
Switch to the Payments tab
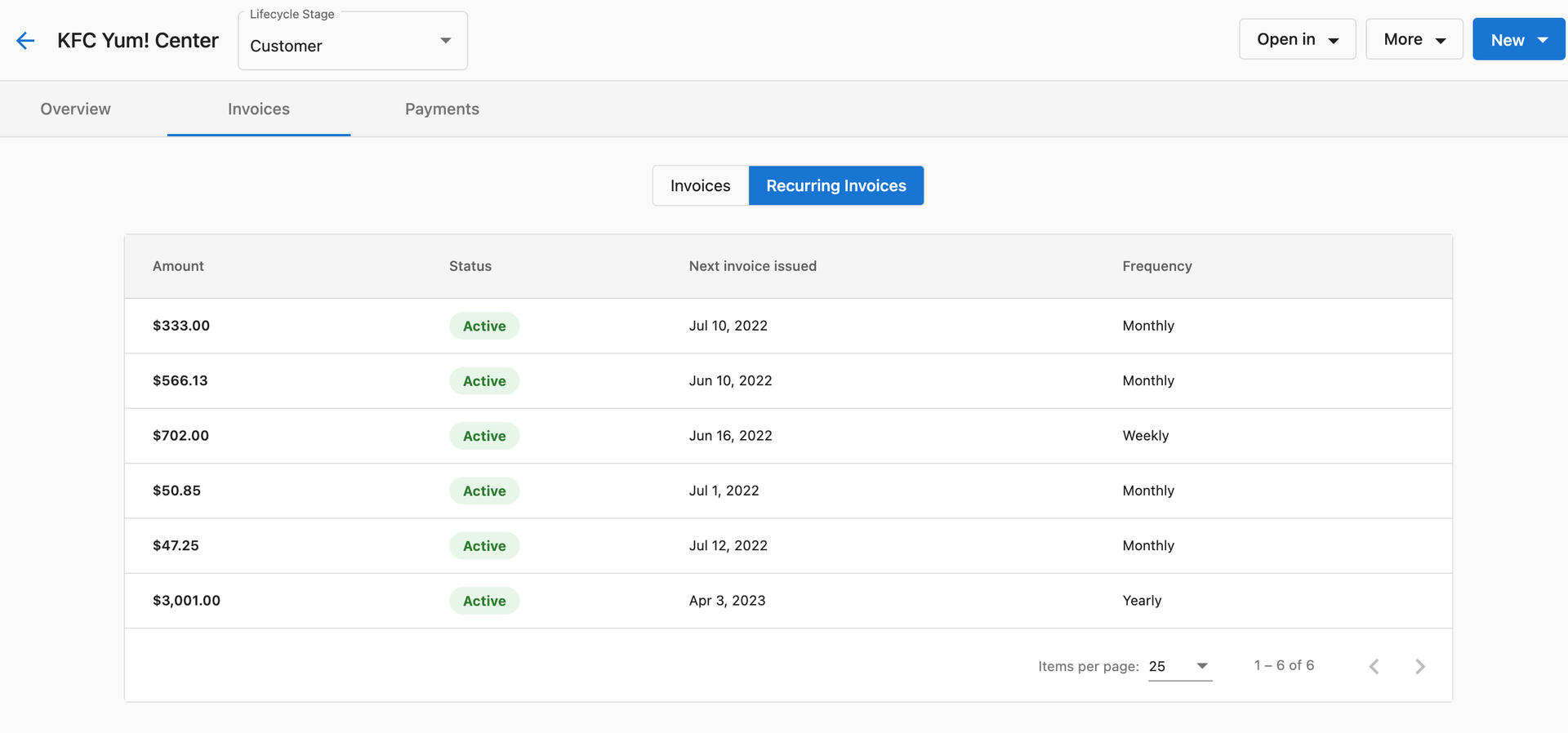point(442,109)
